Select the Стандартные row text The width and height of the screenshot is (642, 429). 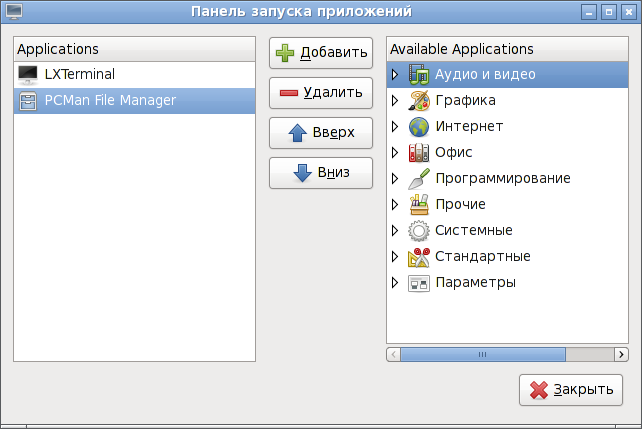click(483, 257)
